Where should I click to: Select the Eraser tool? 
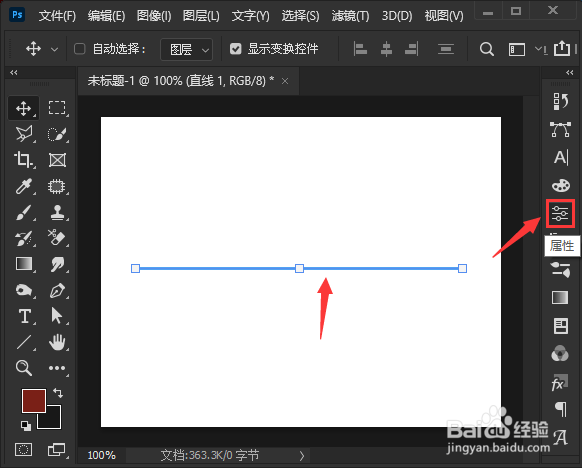pos(56,238)
